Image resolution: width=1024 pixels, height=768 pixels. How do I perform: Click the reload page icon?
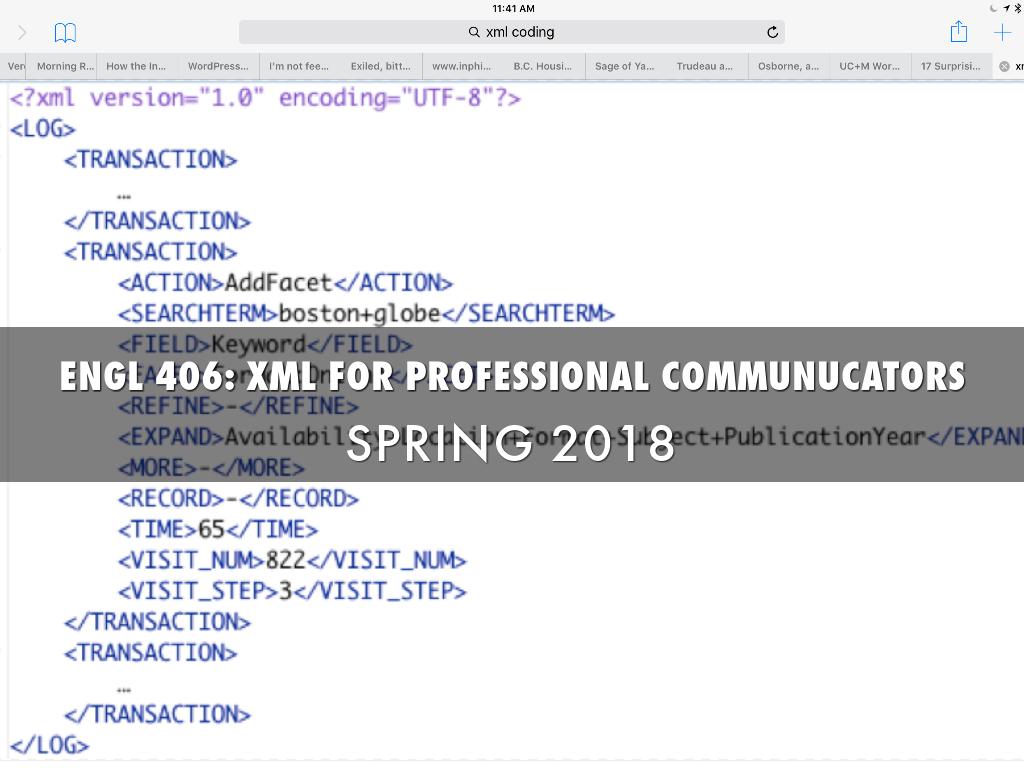772,32
